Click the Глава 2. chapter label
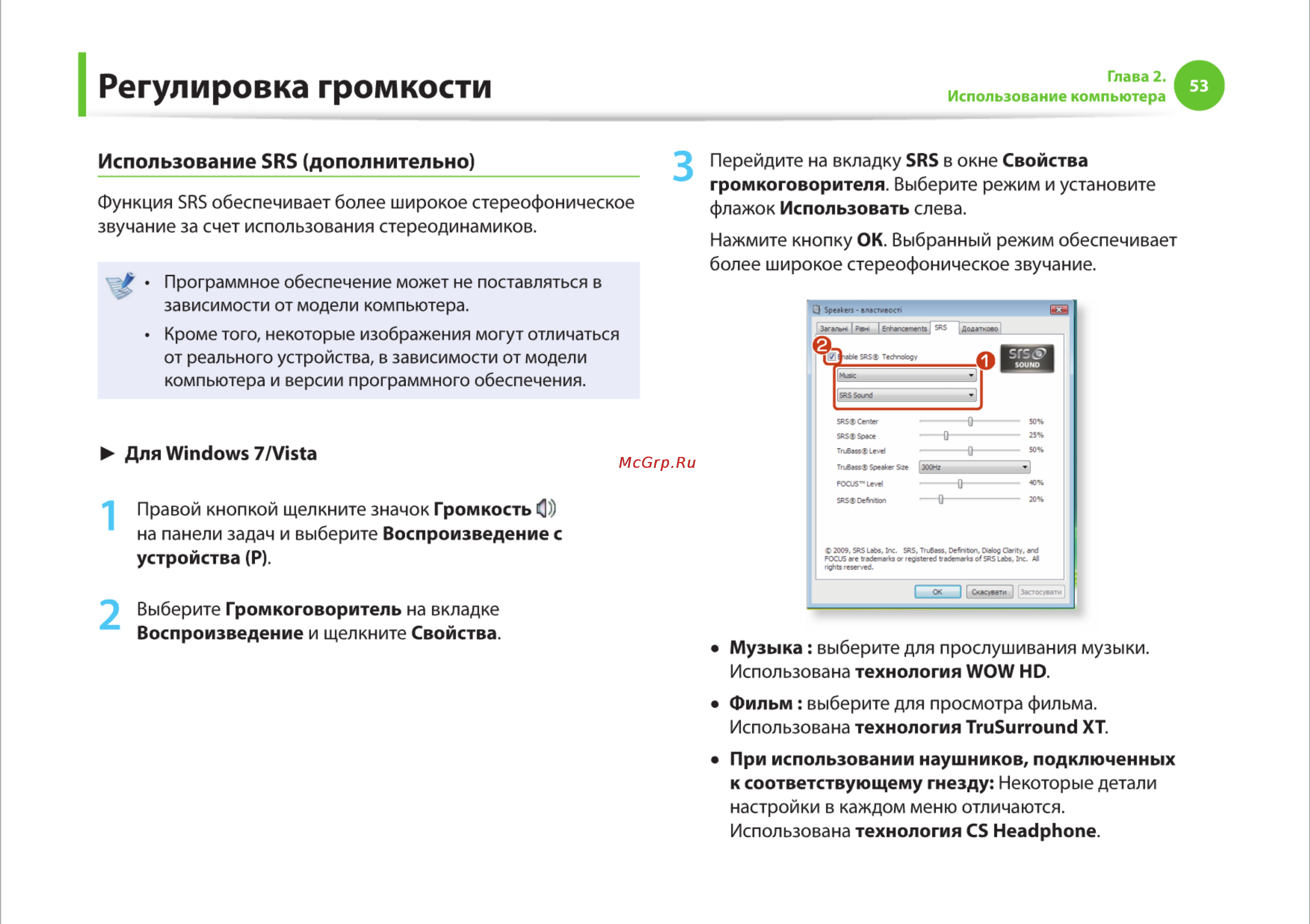Viewport: 1310px width, 924px height. [x=1137, y=77]
